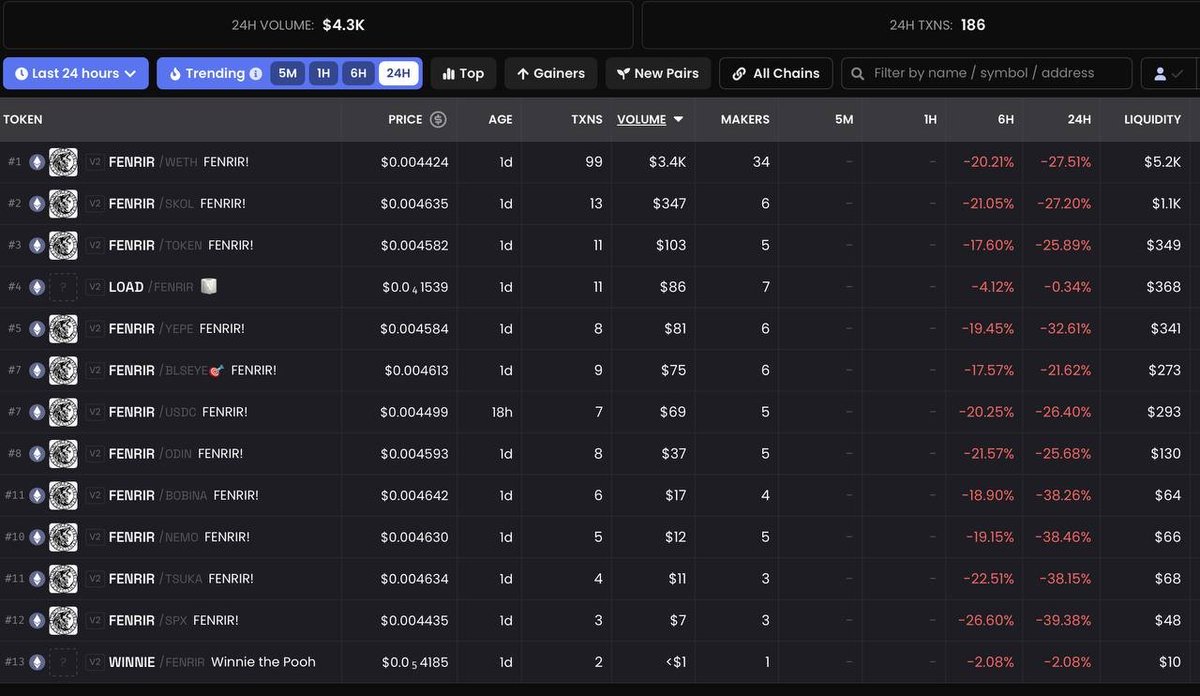Click the FENRIR logo in the FENRIR/SKOL row
Image resolution: width=1200 pixels, height=696 pixels.
[x=63, y=204]
